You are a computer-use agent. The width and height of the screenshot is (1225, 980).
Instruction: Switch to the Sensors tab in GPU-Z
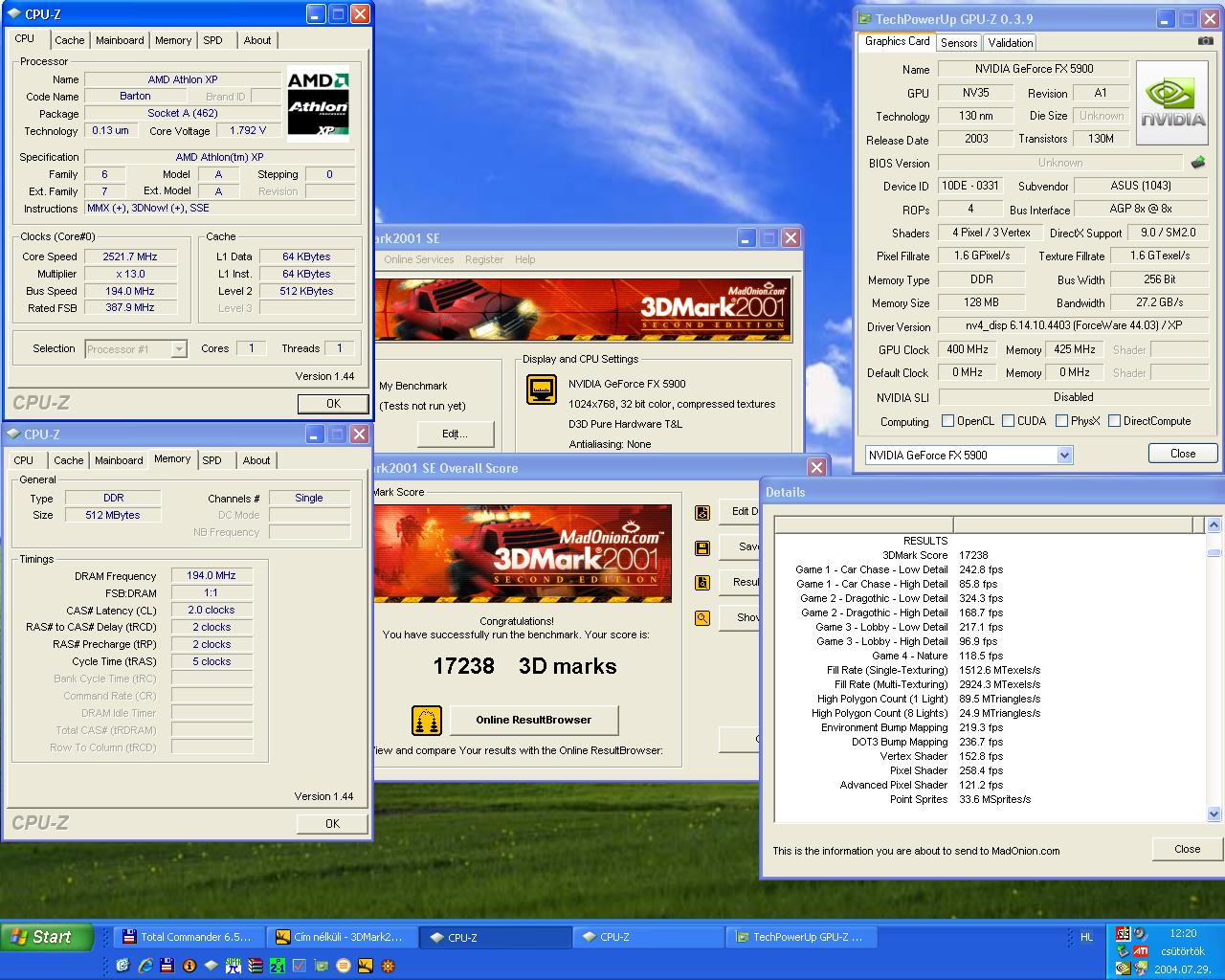pyautogui.click(x=958, y=43)
